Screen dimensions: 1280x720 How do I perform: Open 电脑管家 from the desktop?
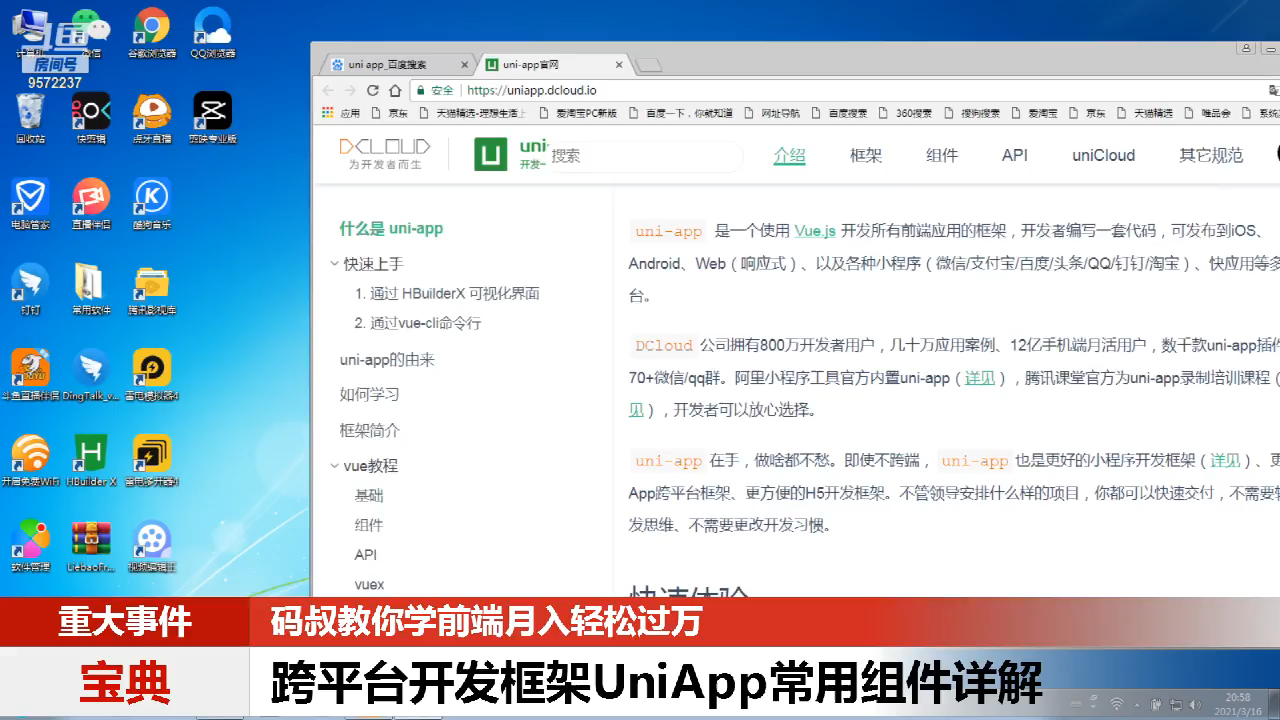click(x=30, y=195)
